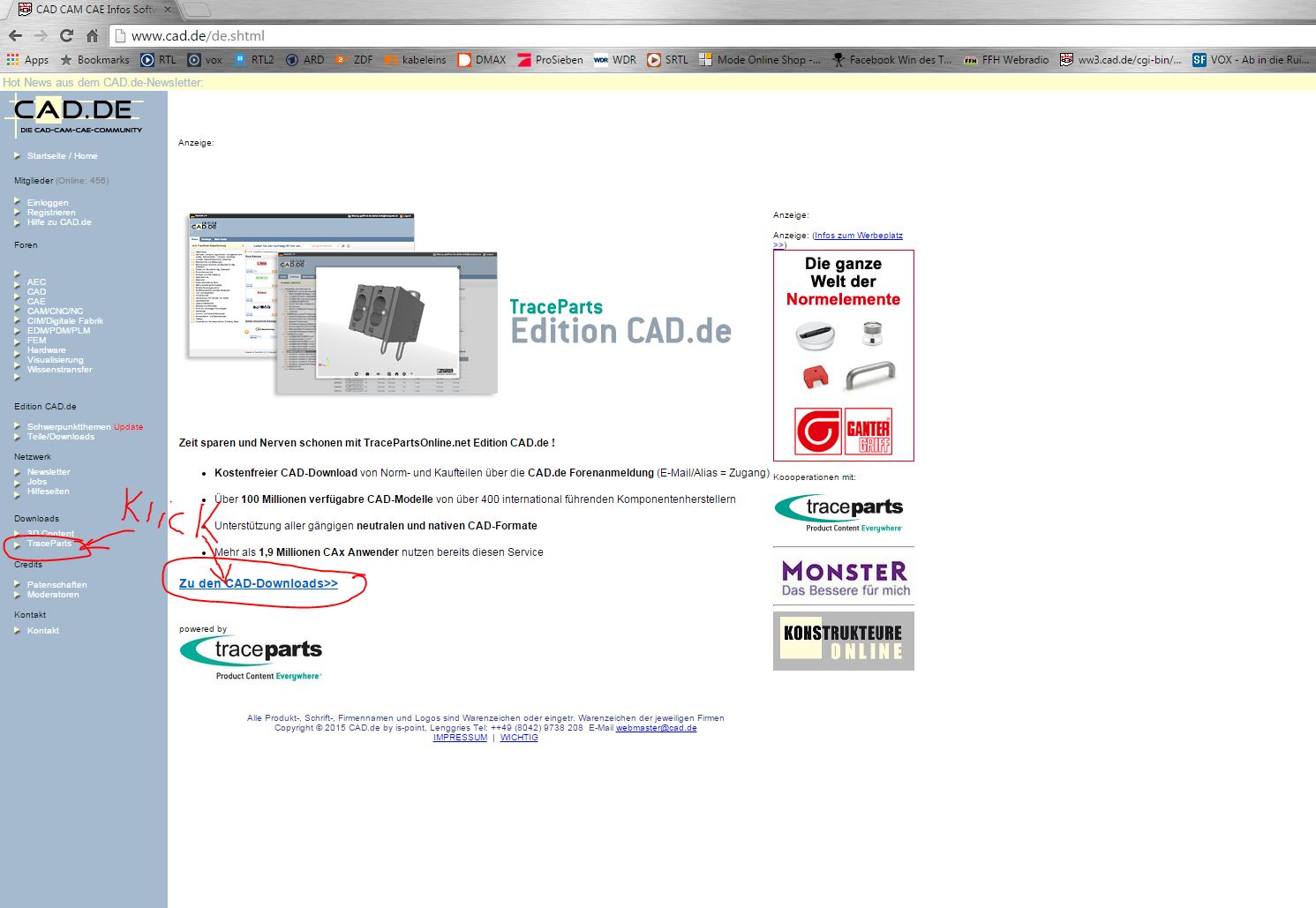Image resolution: width=1316 pixels, height=908 pixels.
Task: Open the Moderatoren link
Action: [53, 595]
